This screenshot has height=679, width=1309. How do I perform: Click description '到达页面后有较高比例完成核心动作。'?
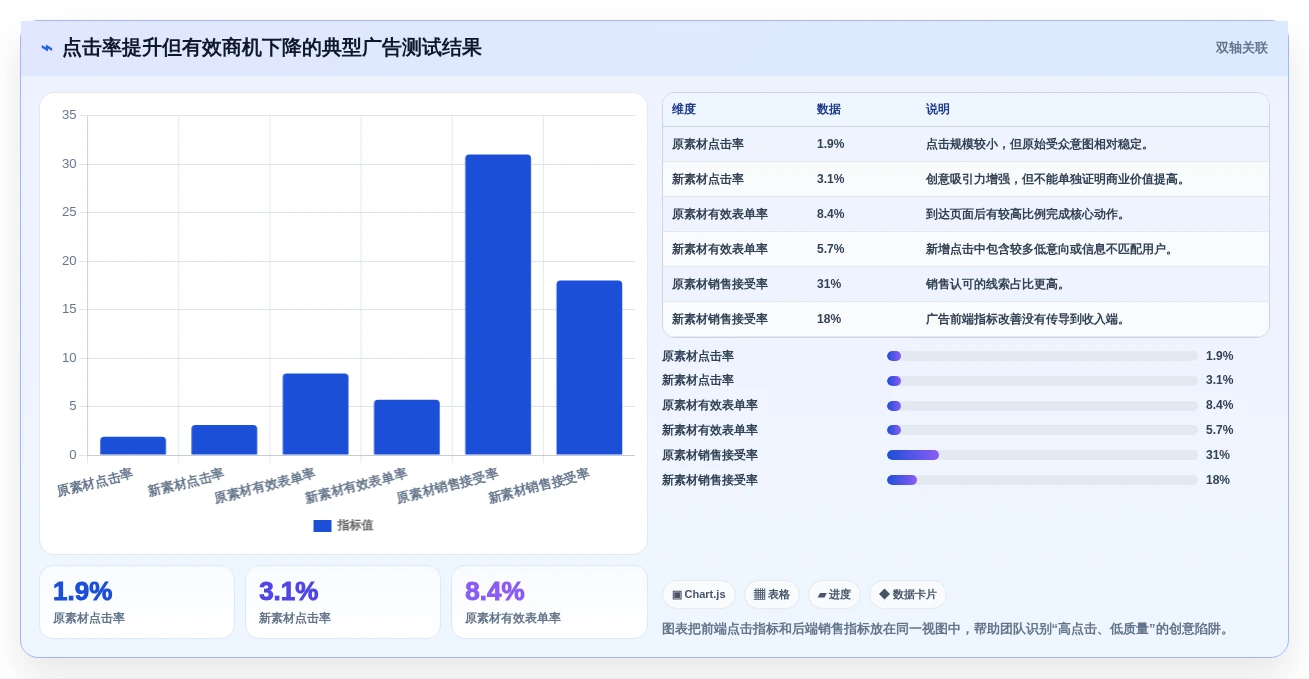[1028, 214]
